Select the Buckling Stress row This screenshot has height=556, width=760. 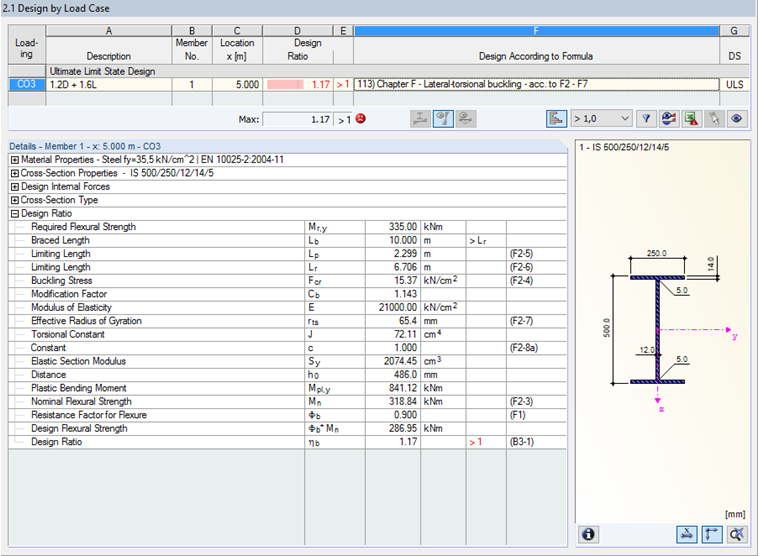pyautogui.click(x=287, y=281)
